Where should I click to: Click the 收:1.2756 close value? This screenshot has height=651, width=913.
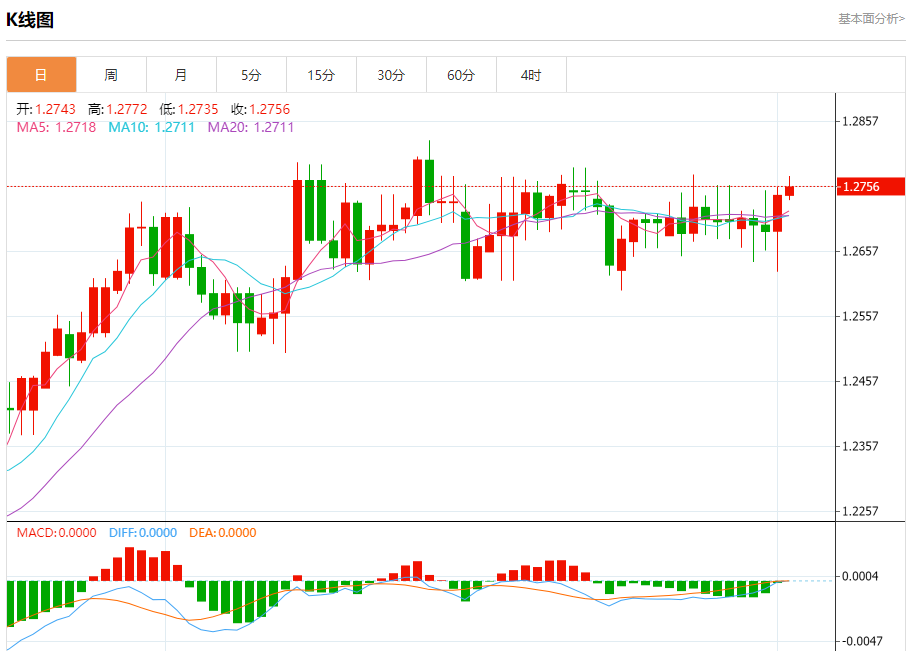(260, 109)
